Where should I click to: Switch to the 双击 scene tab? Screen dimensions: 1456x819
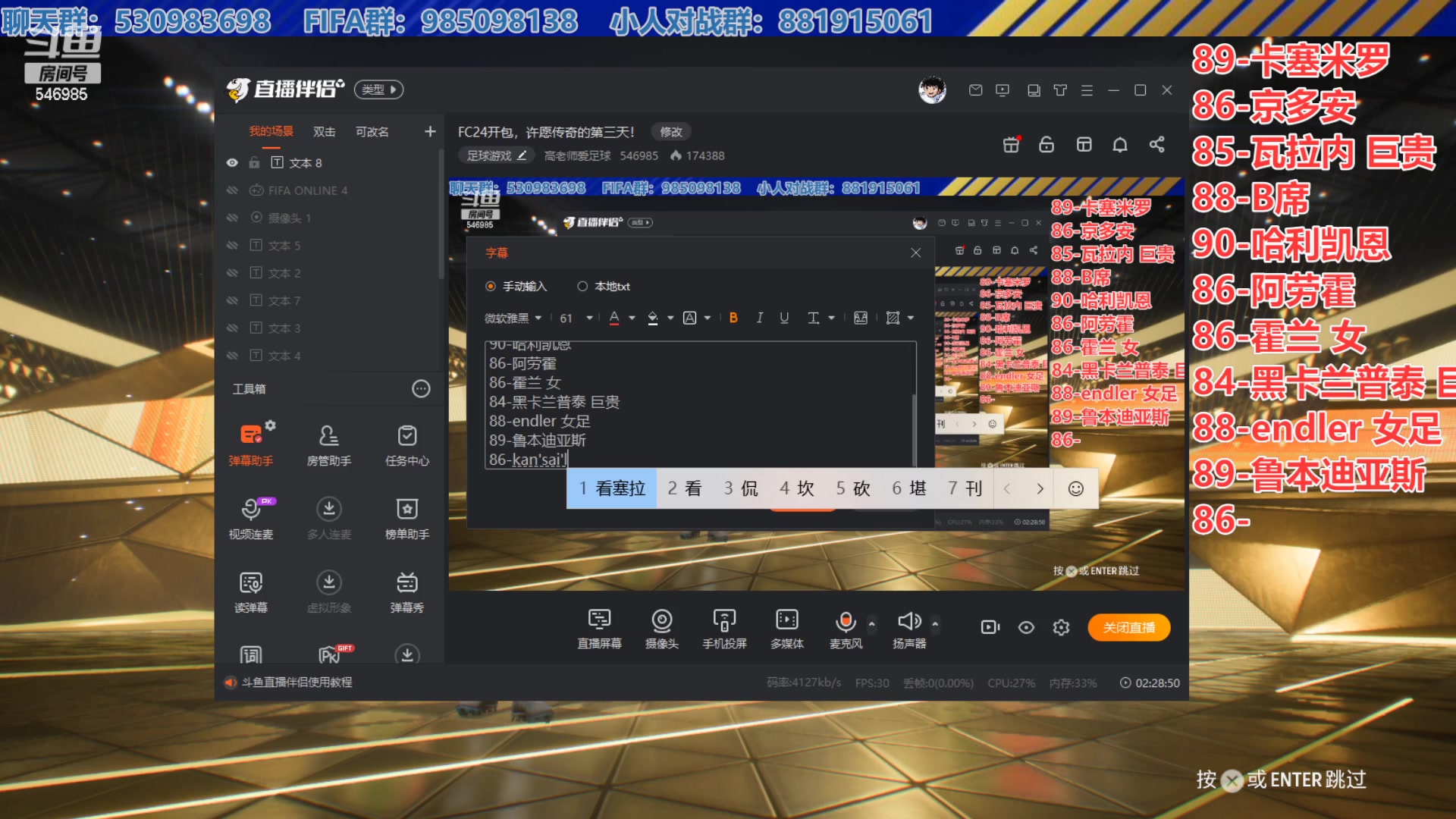coord(325,131)
